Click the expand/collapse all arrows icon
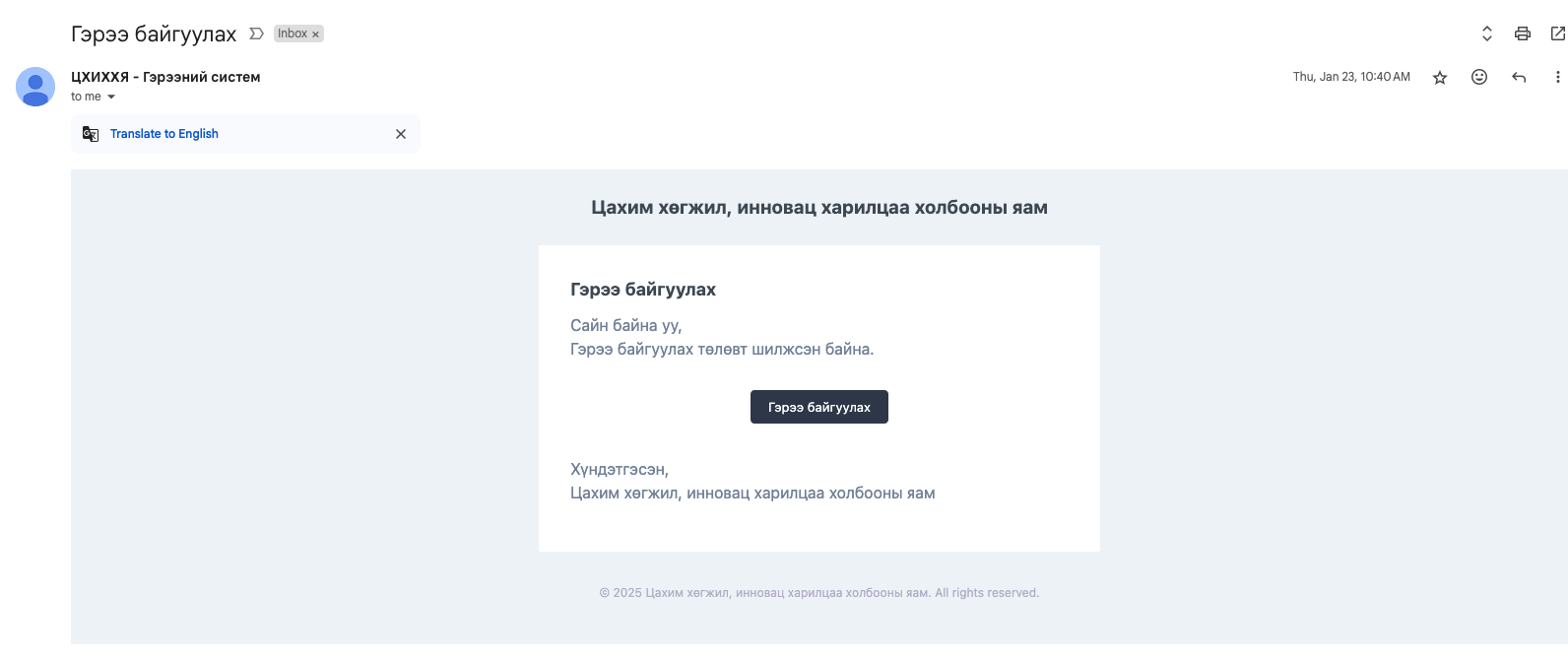 click(1486, 33)
